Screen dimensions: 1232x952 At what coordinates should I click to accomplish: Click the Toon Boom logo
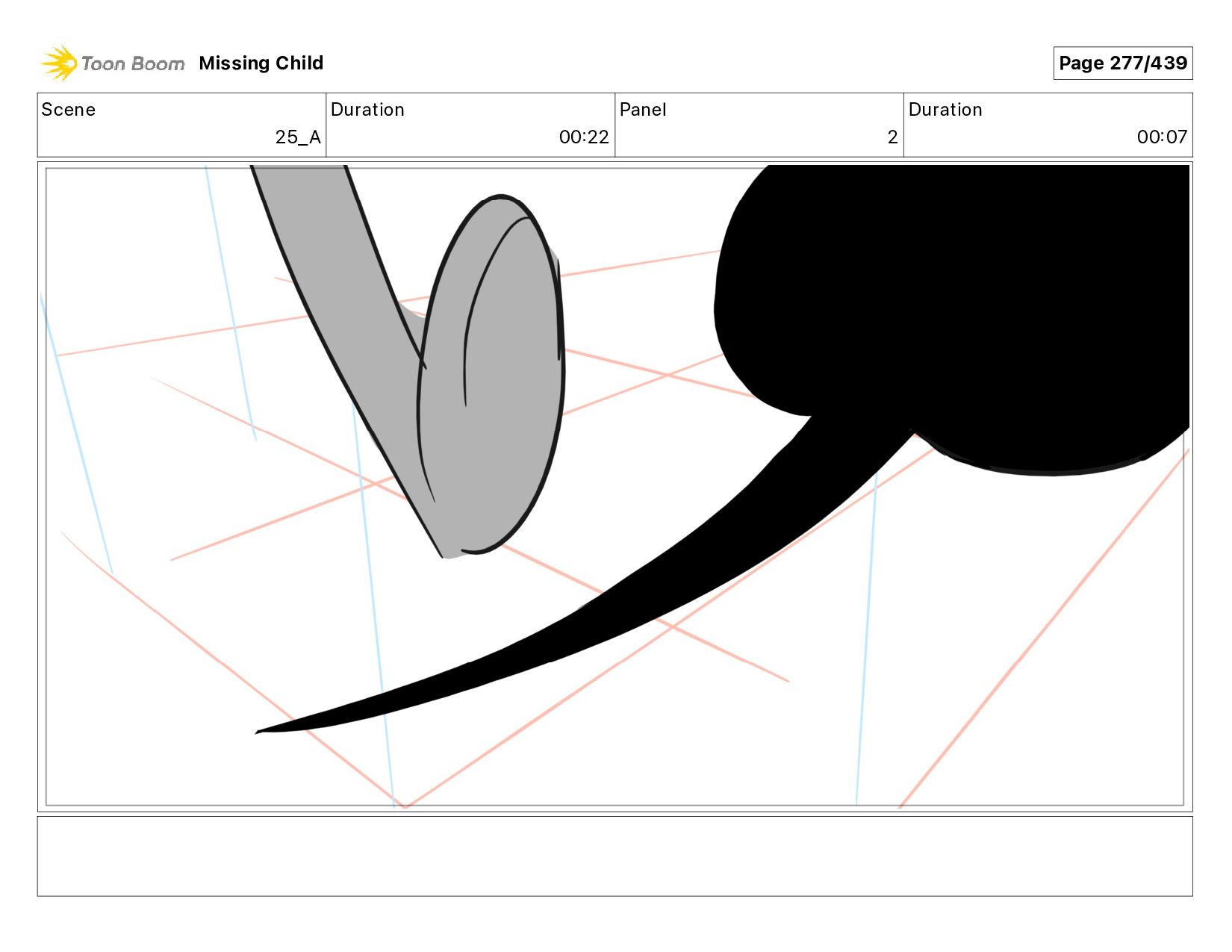coord(112,63)
